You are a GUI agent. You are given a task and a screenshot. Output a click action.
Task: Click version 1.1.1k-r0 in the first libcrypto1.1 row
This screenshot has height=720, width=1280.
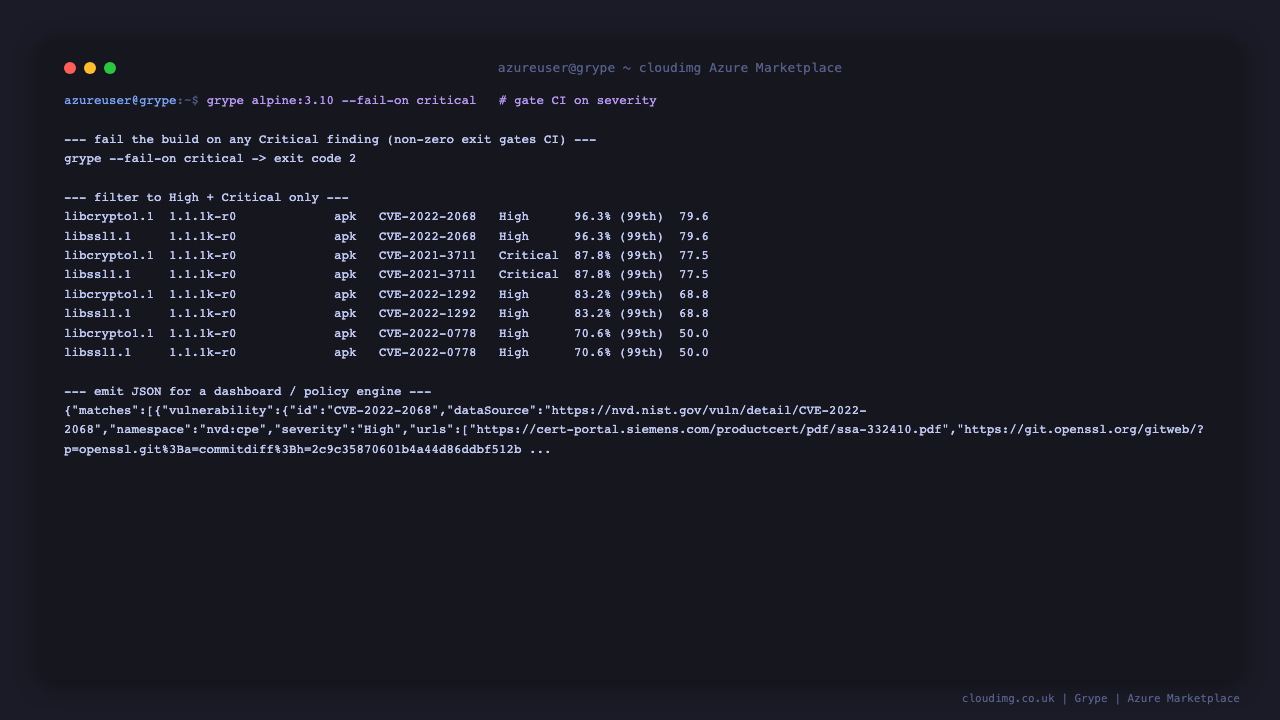pos(203,217)
